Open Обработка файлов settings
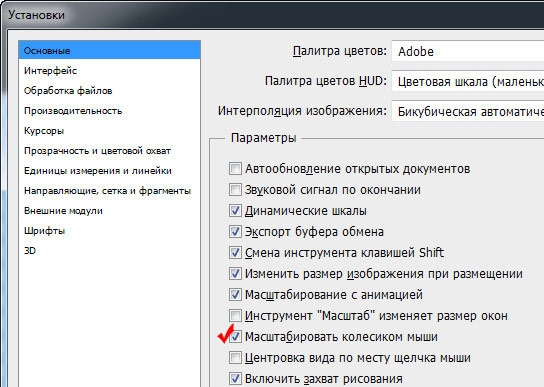Screen dimensions: 544x387 pyautogui.click(x=68, y=91)
